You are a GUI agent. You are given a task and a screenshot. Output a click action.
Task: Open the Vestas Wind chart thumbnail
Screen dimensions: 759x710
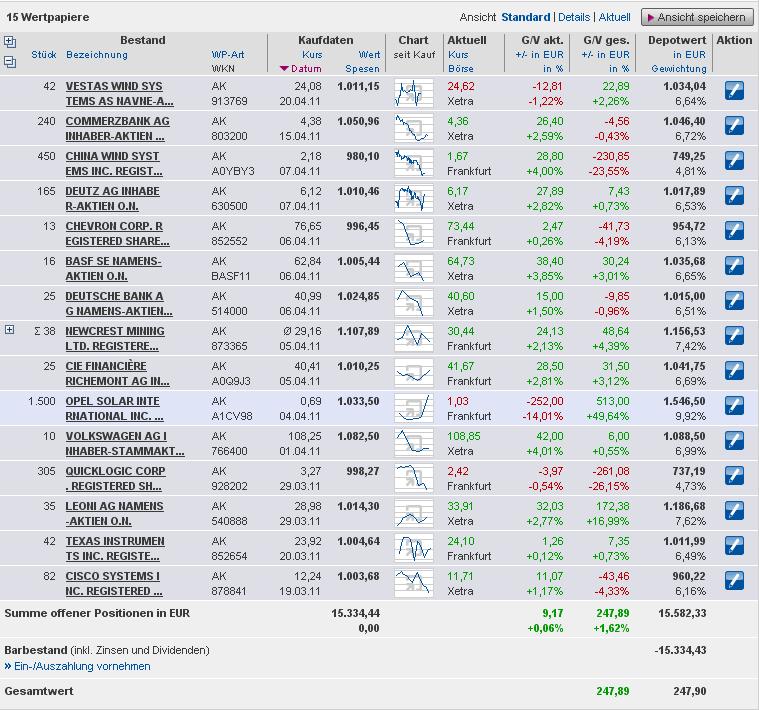point(413,93)
